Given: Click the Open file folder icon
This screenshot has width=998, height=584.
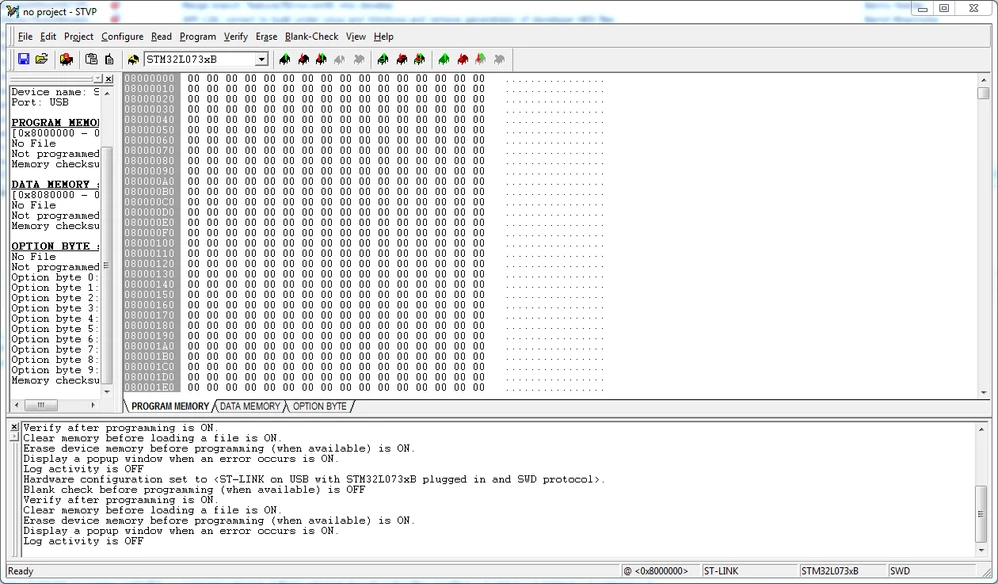Looking at the screenshot, I should [42, 59].
